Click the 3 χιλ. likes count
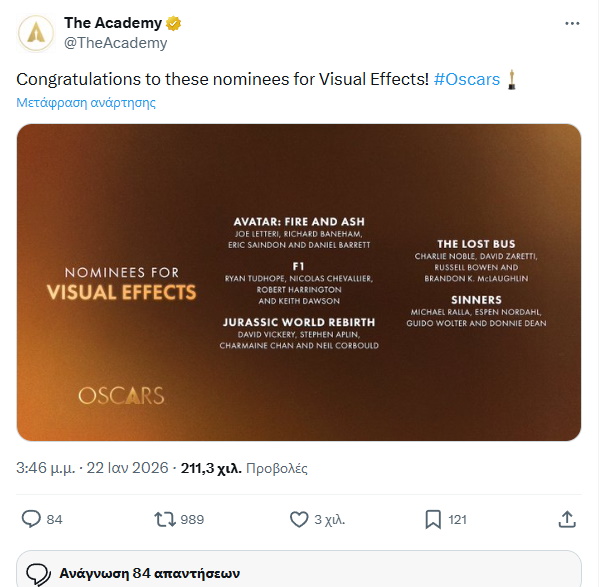Screen dimensions: 606x587 331,520
